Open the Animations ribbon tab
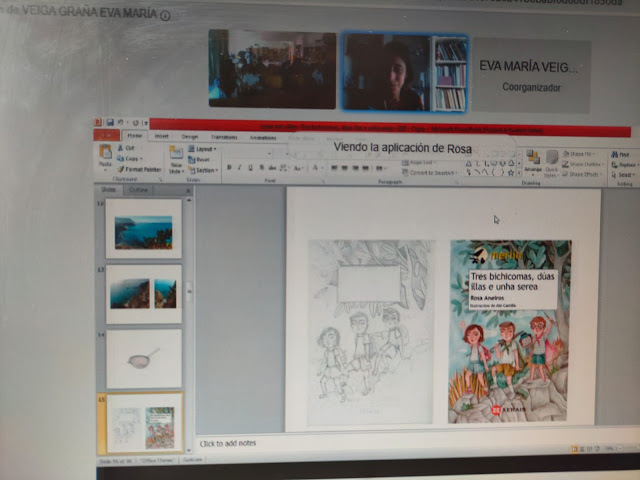 [x=263, y=138]
